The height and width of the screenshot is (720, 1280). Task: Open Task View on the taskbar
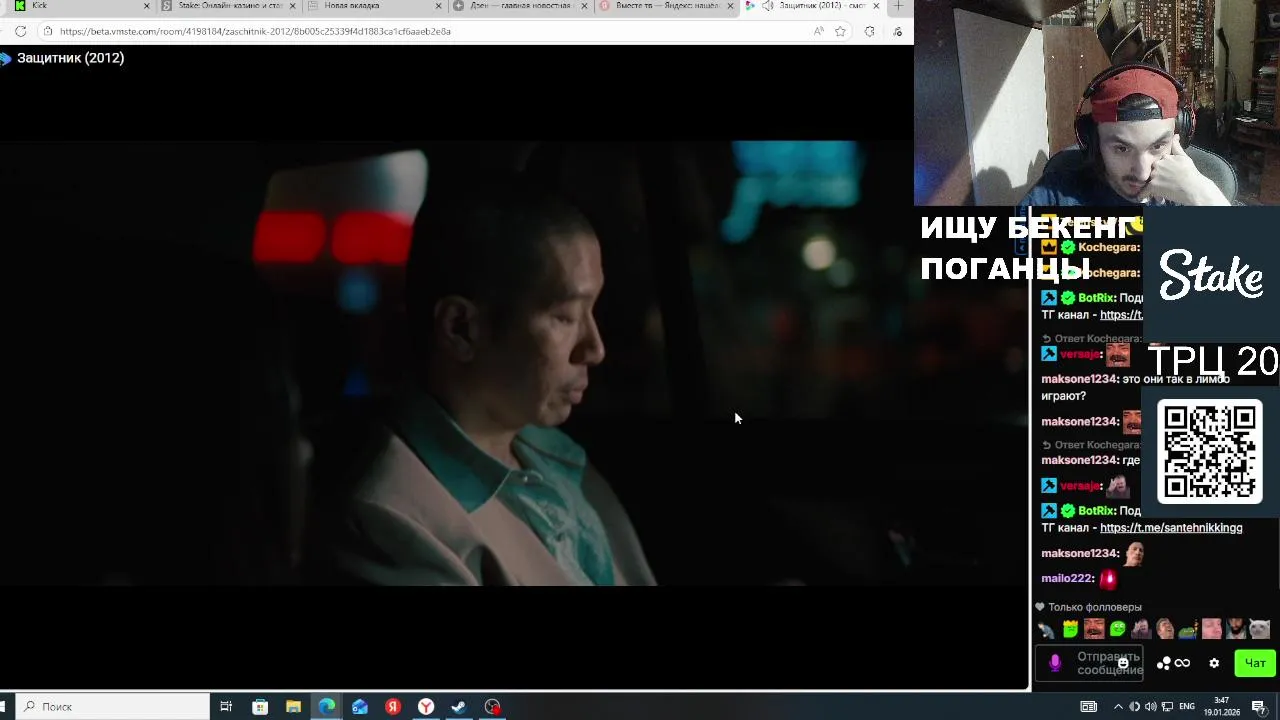pos(226,706)
